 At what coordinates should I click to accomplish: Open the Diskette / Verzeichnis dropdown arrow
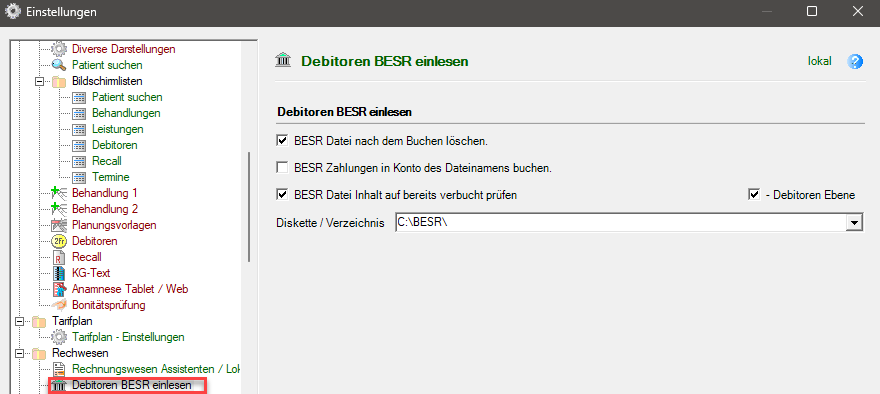(x=855, y=223)
